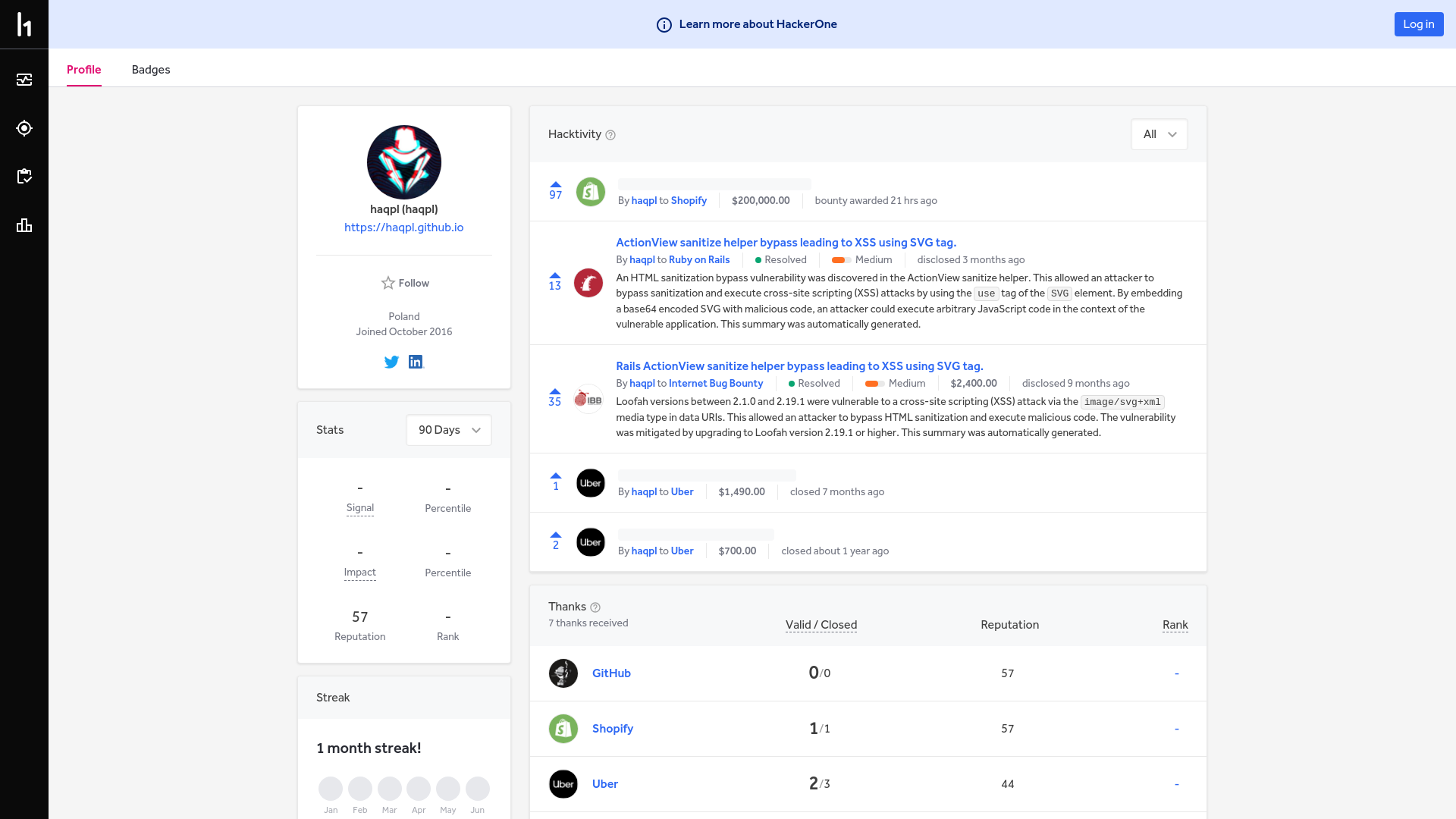Open Shopify link in Thanks table
The image size is (1456, 819).
point(613,729)
